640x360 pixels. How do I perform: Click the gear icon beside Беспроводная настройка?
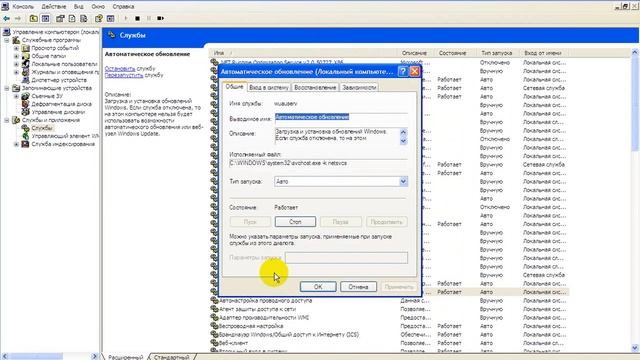click(214, 326)
